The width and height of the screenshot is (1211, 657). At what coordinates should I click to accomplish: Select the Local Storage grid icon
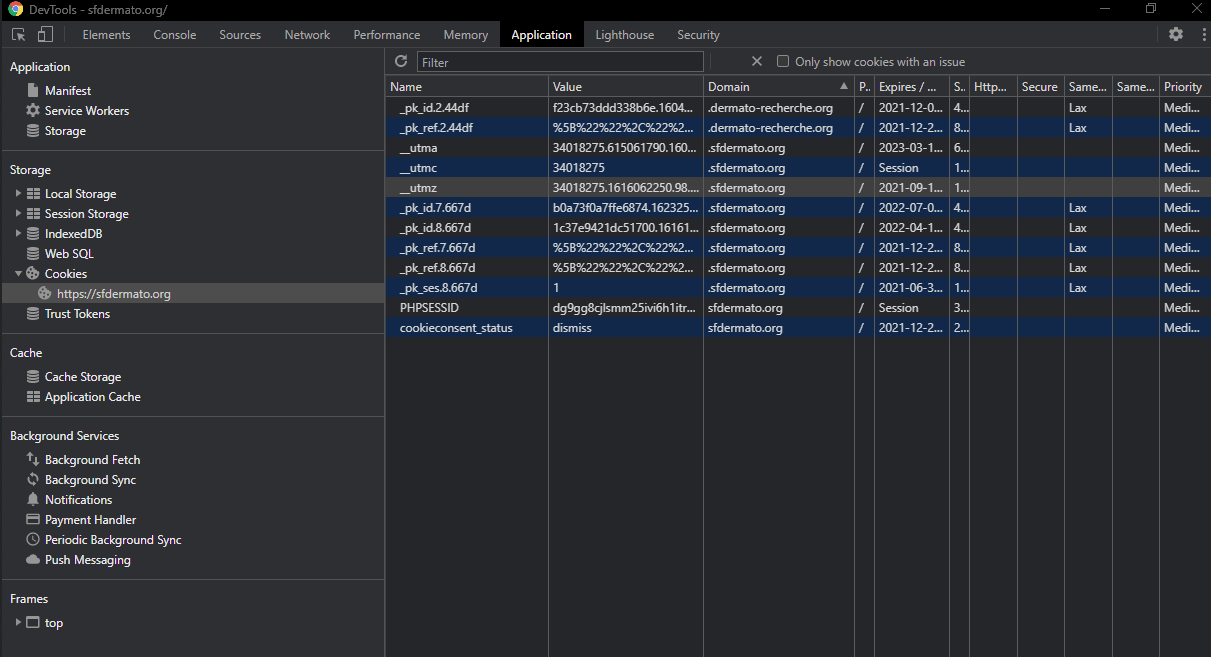click(x=33, y=193)
